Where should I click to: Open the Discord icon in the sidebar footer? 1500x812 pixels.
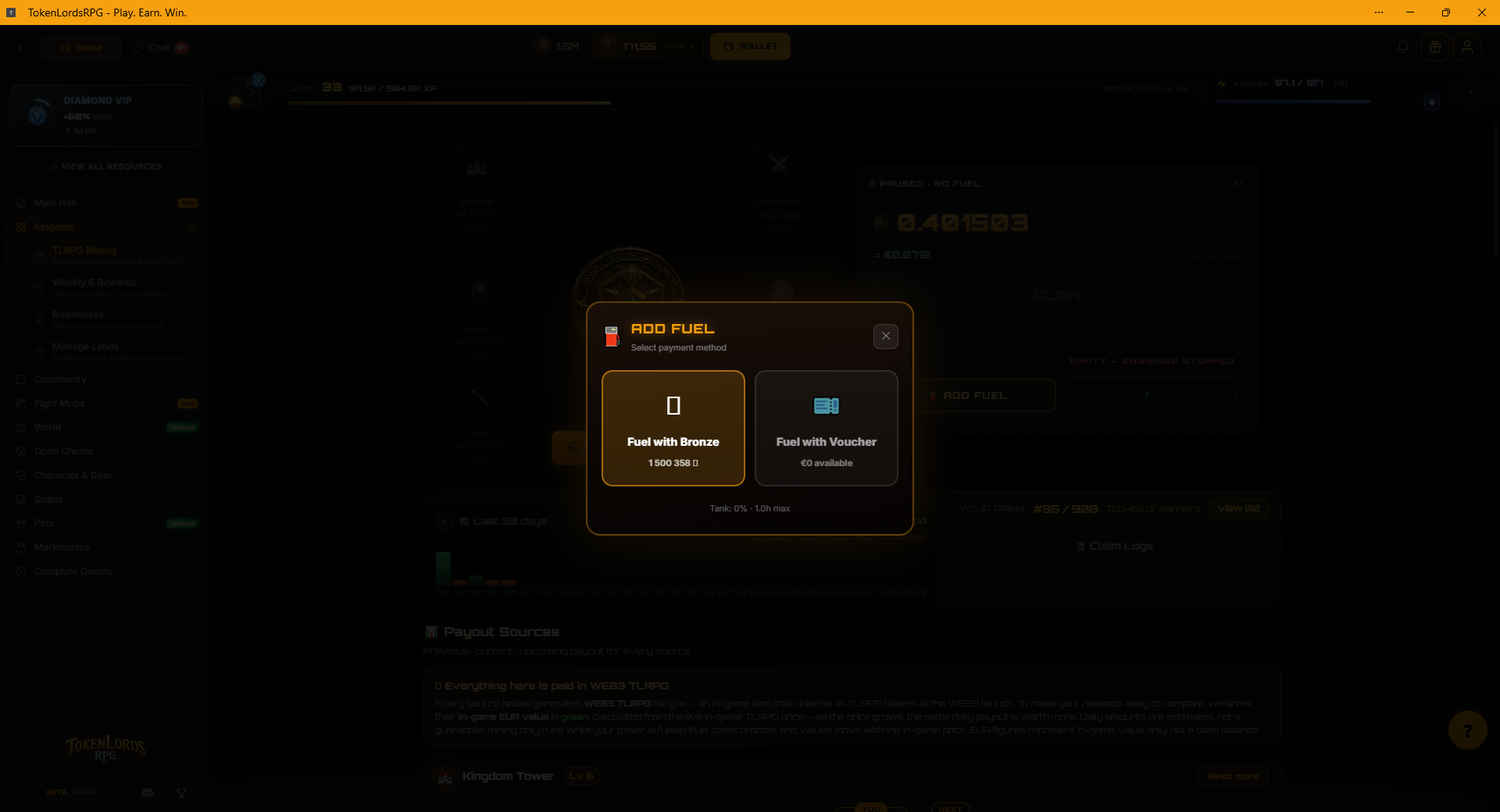tap(148, 792)
